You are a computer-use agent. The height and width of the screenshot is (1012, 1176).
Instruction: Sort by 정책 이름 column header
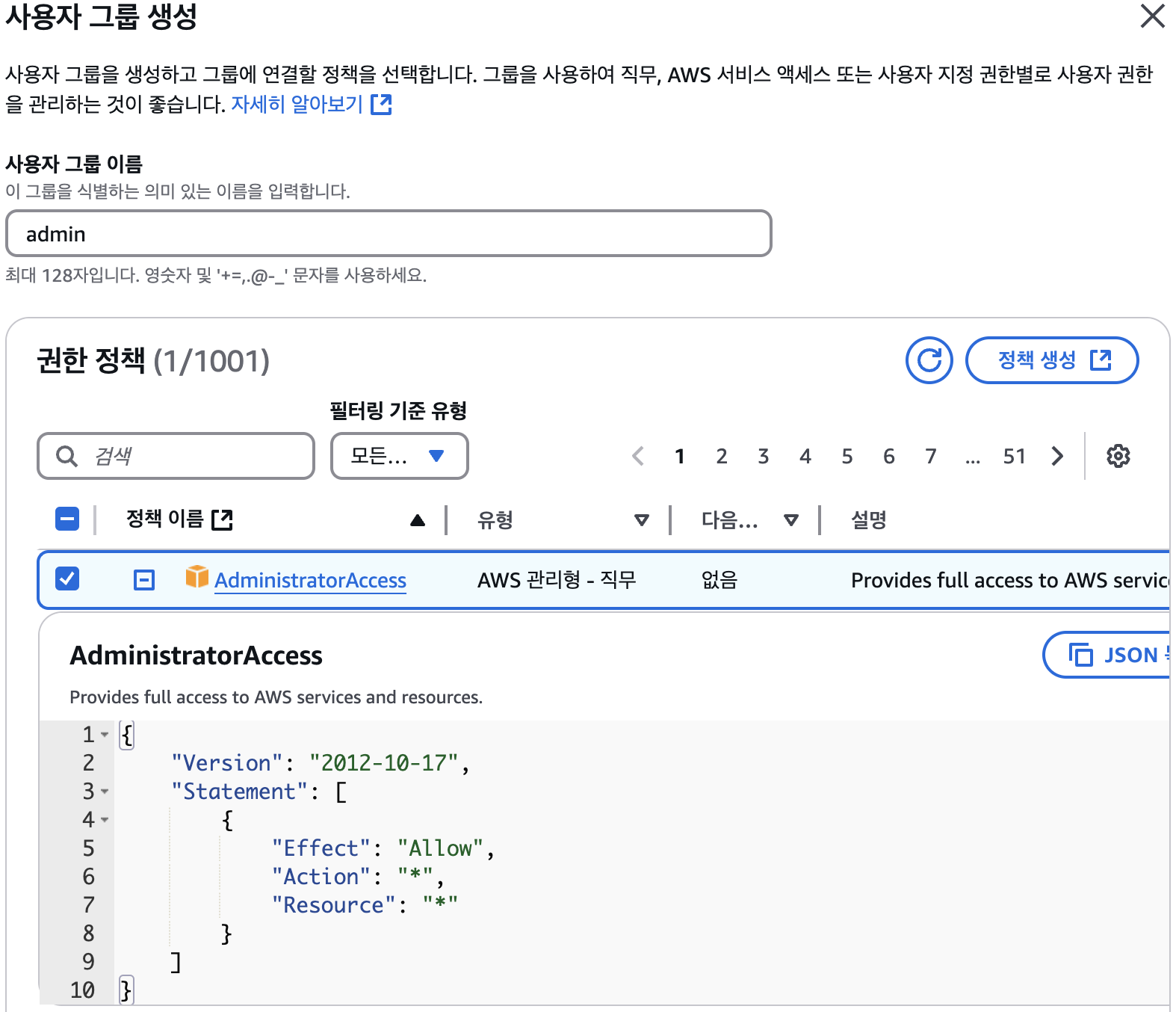click(164, 519)
